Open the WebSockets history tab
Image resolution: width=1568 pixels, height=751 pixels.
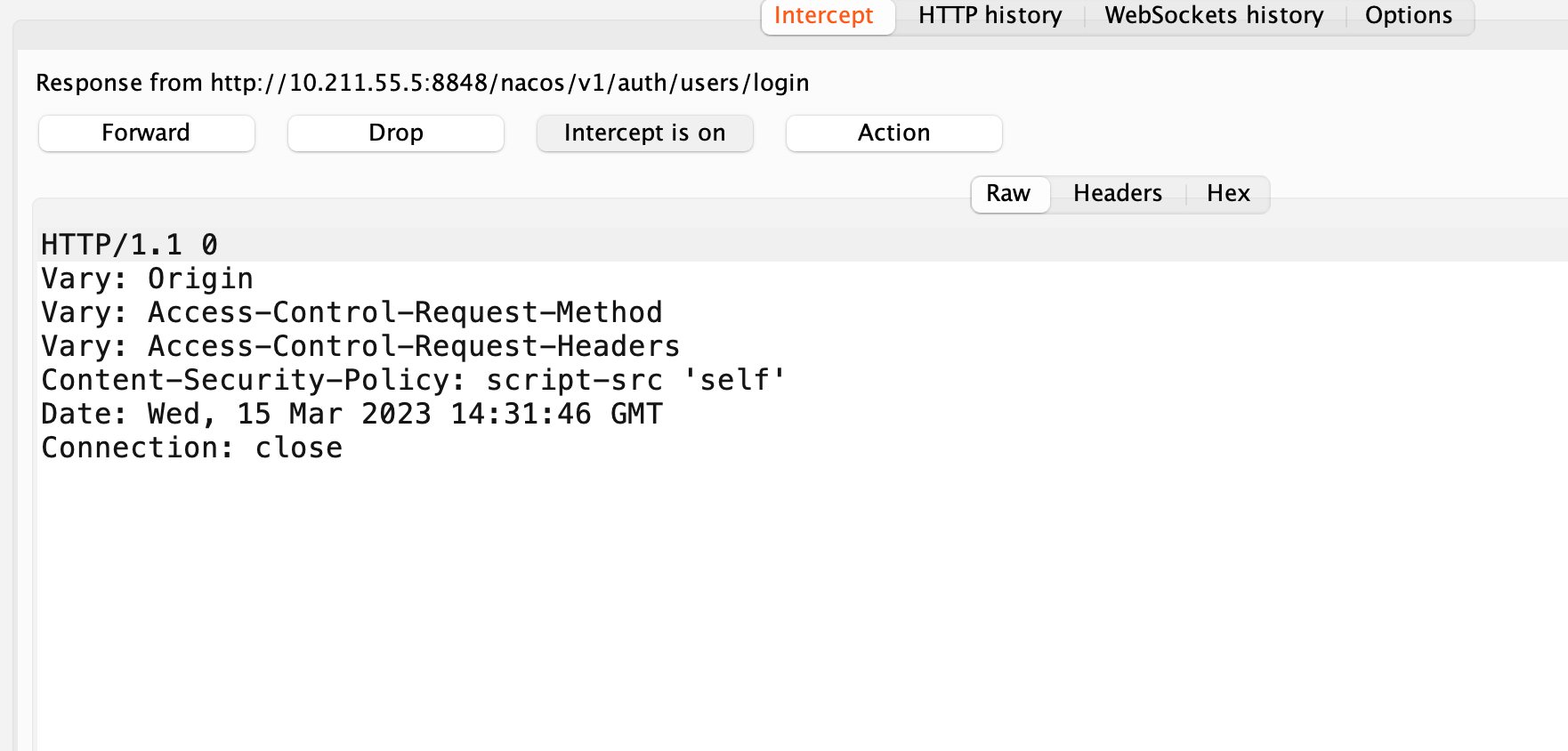click(1214, 16)
